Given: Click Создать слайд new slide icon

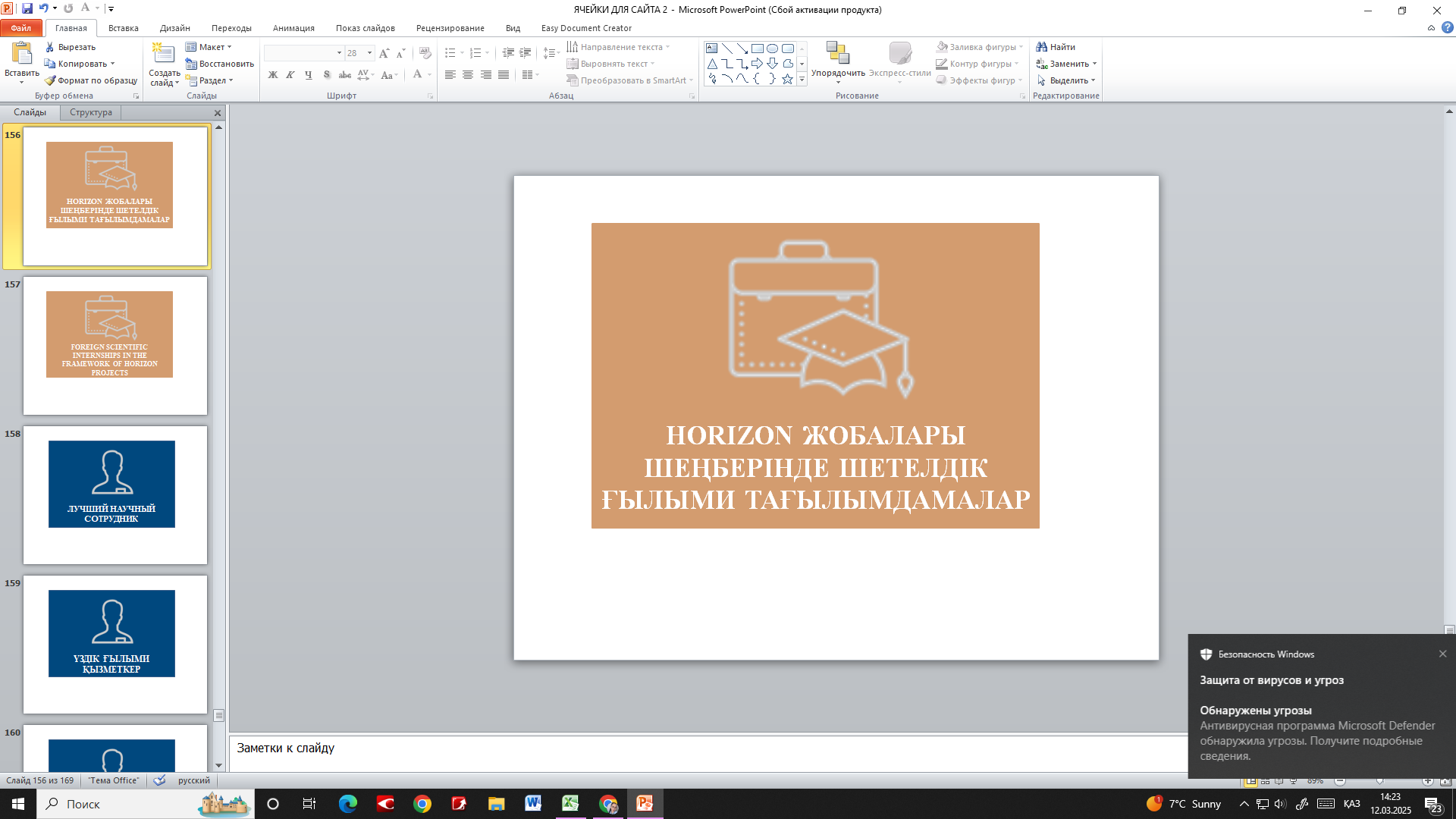Looking at the screenshot, I should (x=163, y=53).
